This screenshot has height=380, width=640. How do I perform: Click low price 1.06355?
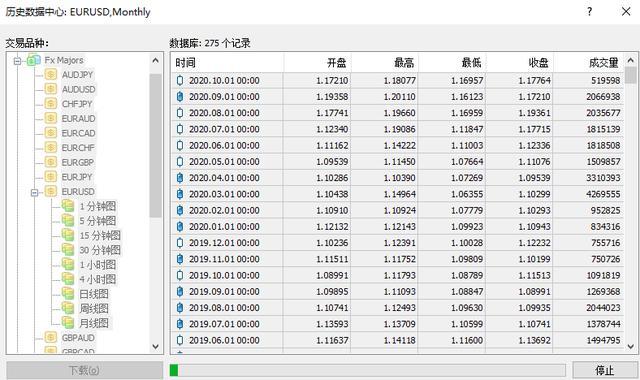[x=467, y=194]
